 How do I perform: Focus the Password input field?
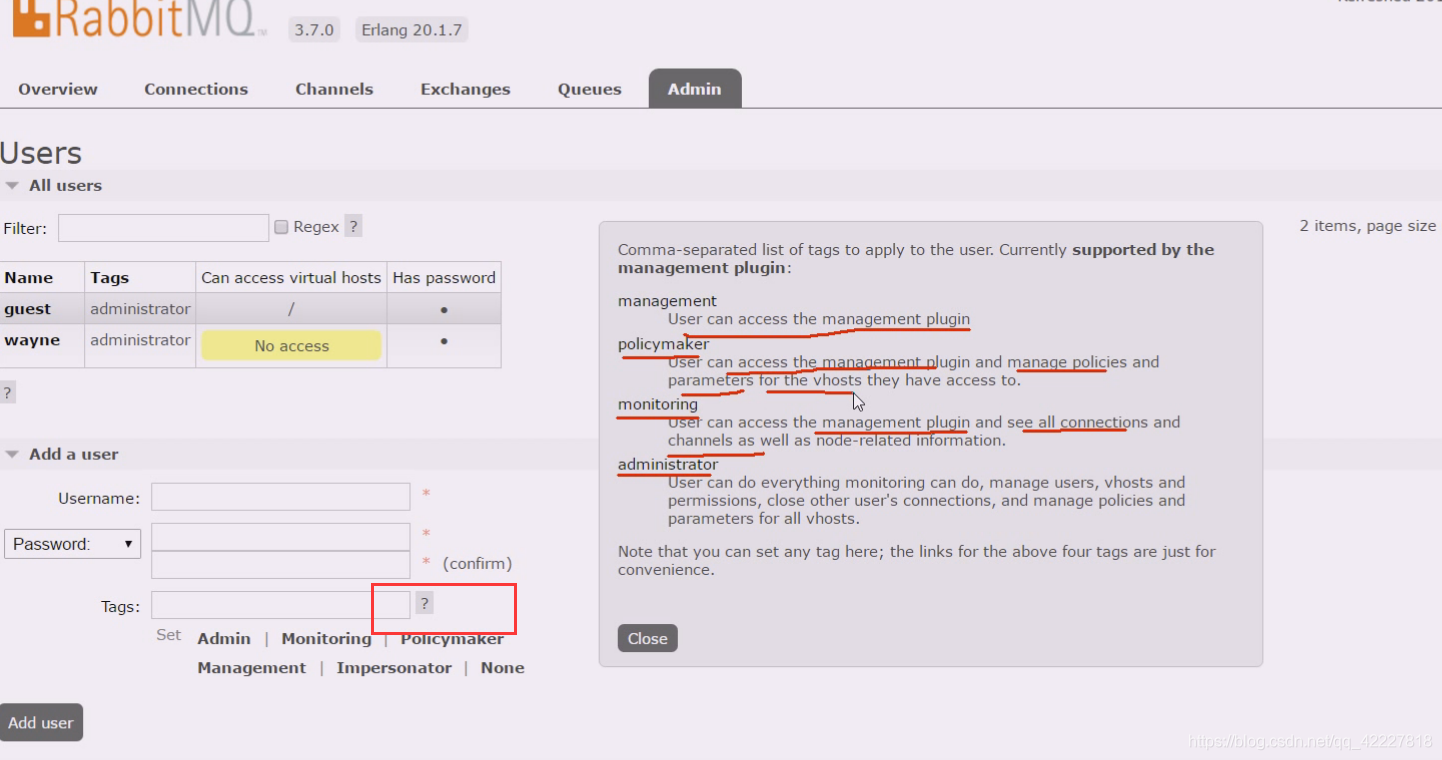[281, 537]
